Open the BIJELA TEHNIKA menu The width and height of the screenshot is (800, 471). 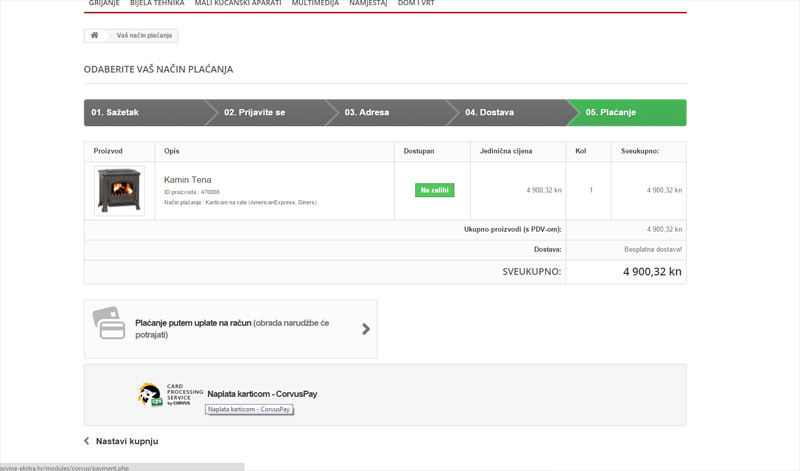pos(157,4)
